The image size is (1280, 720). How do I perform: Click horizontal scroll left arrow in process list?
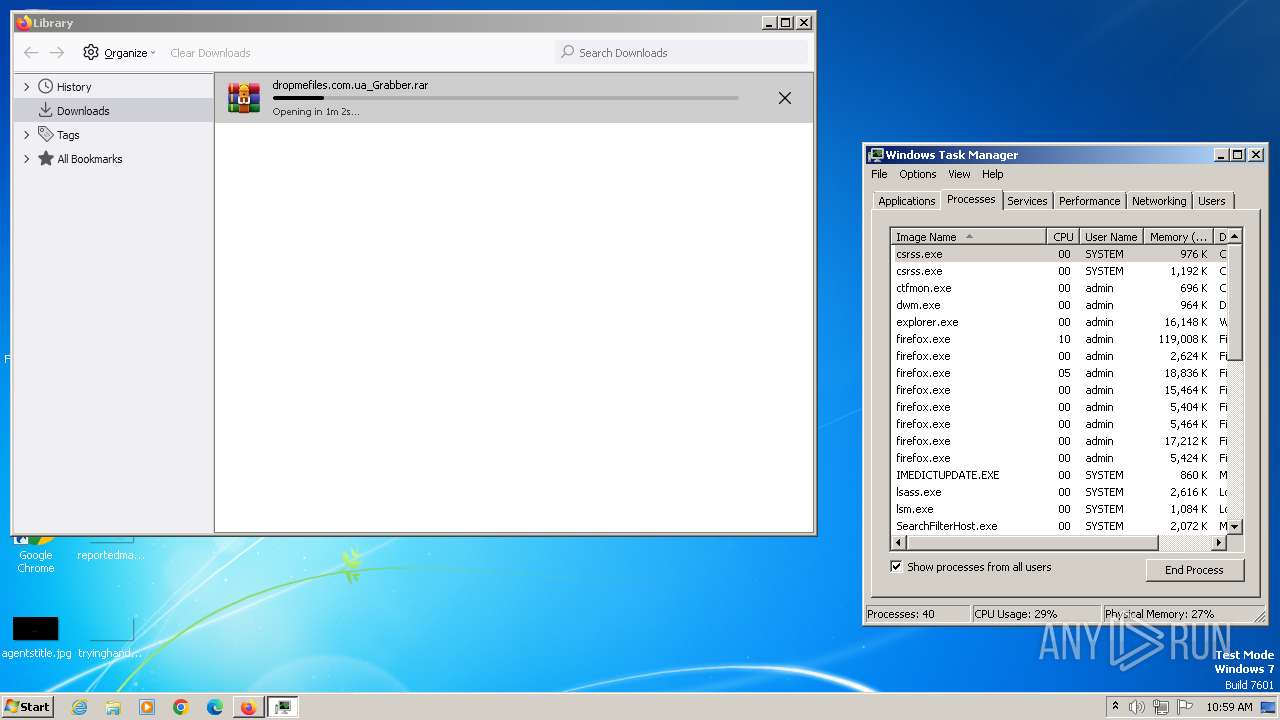[898, 543]
